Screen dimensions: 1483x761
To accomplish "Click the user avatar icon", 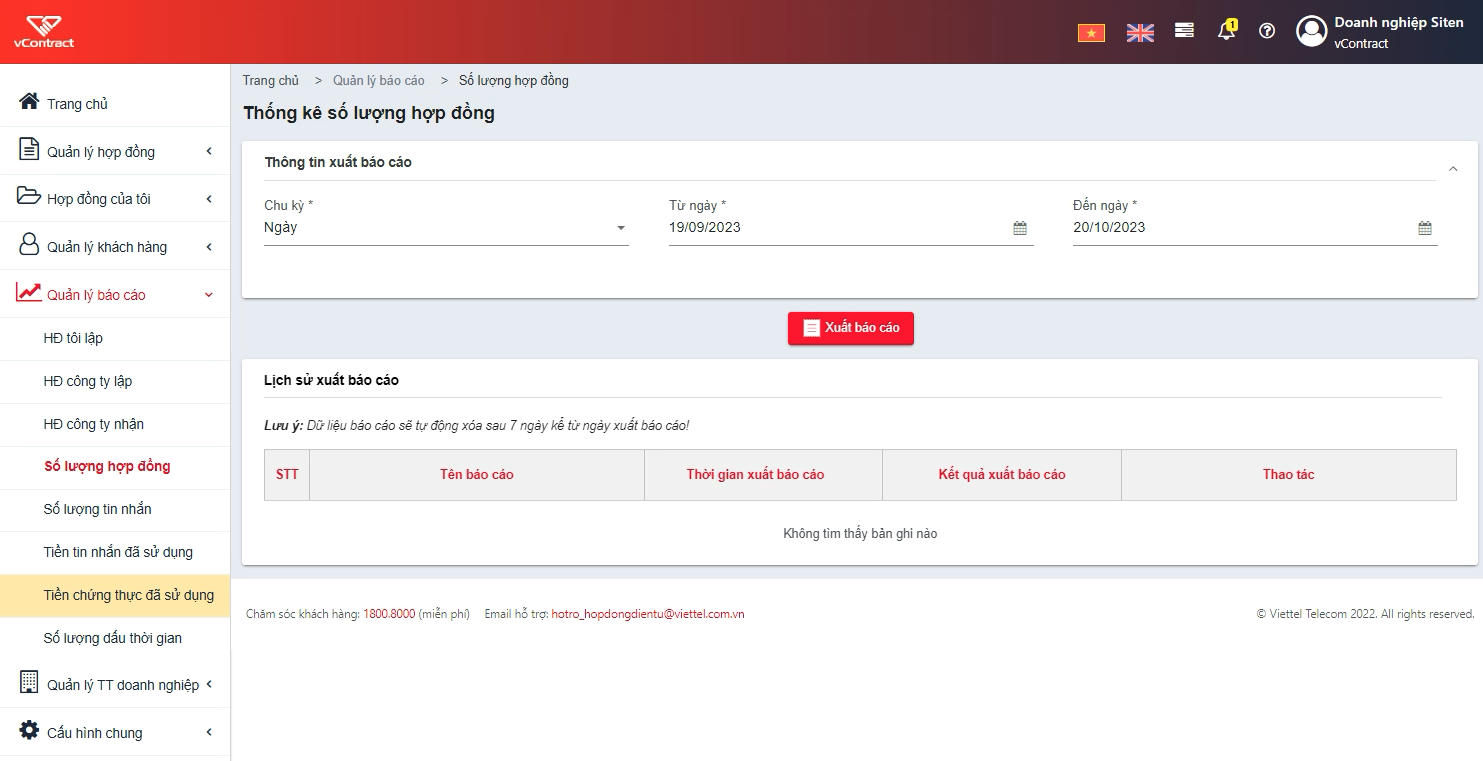I will pyautogui.click(x=1311, y=31).
